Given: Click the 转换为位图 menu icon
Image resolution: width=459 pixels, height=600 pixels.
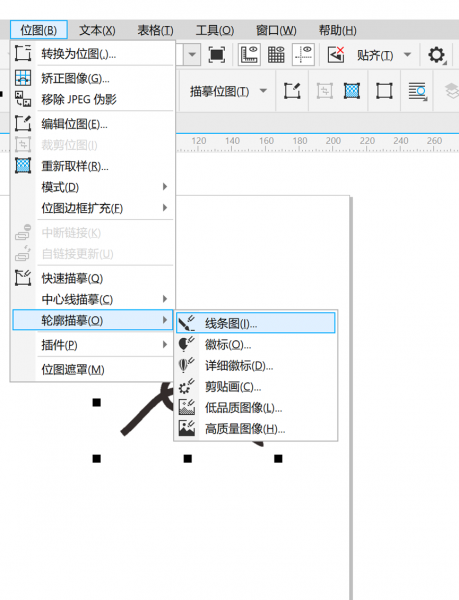Looking at the screenshot, I should click(23, 53).
